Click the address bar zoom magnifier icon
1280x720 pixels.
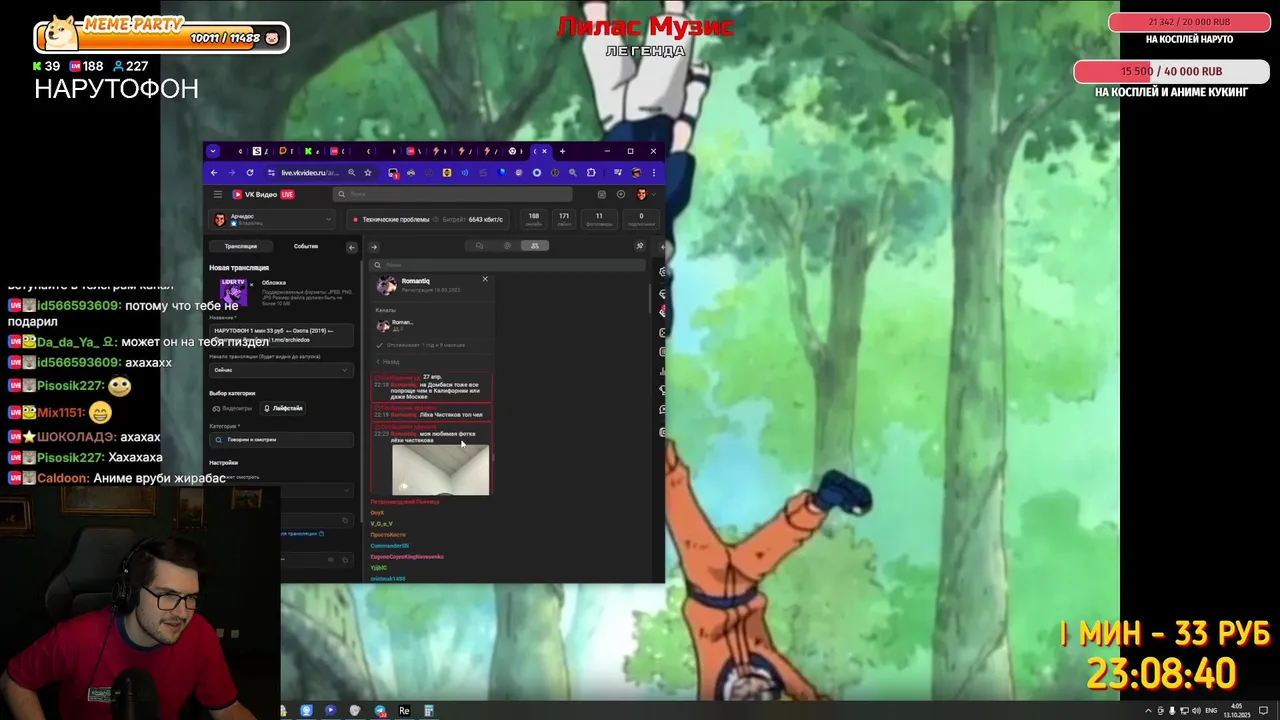pos(351,172)
